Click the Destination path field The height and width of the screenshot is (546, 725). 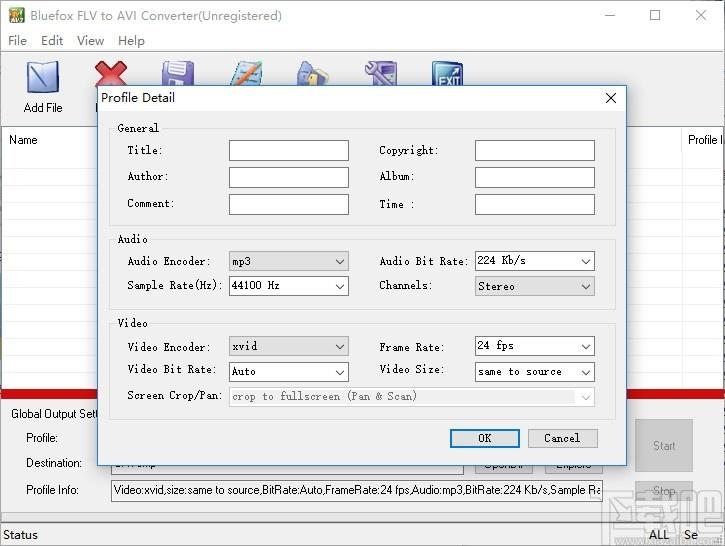tap(287, 469)
